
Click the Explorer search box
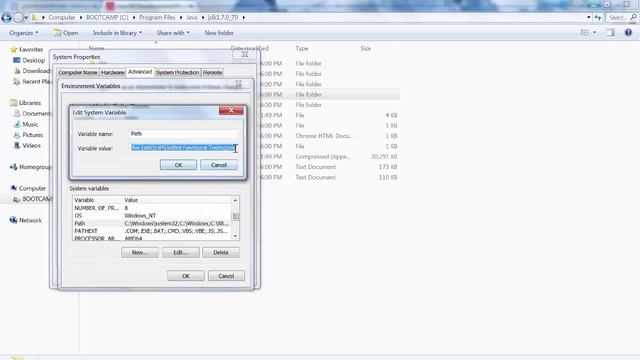[621, 18]
